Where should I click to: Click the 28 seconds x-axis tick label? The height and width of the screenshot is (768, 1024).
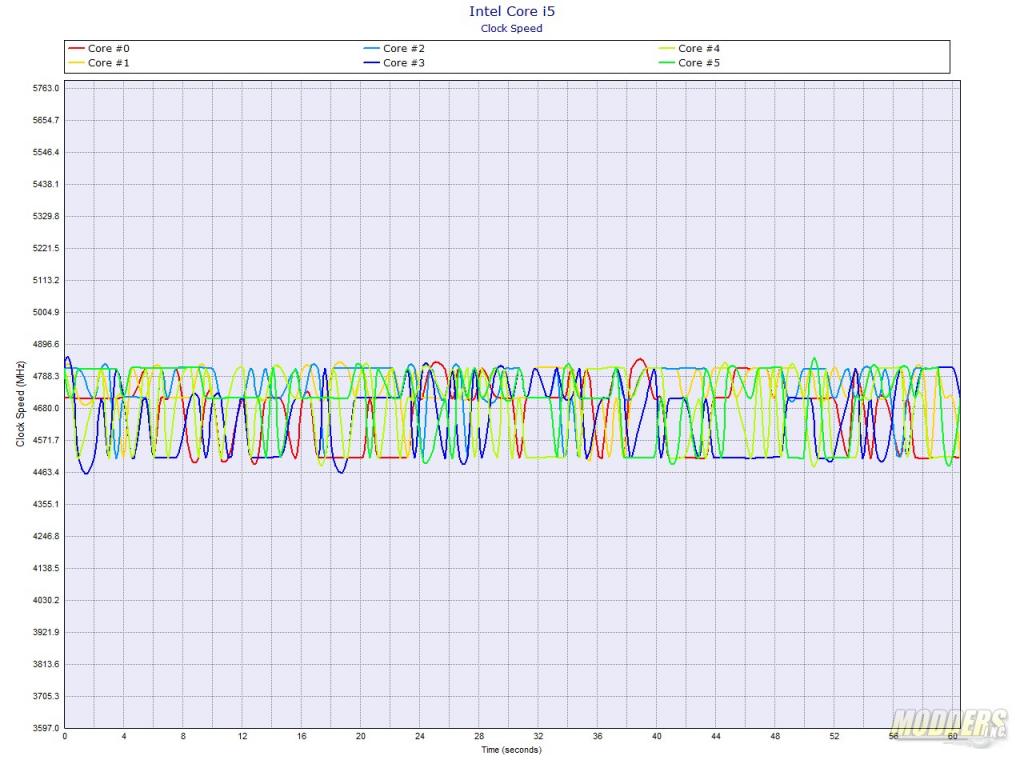tap(479, 736)
